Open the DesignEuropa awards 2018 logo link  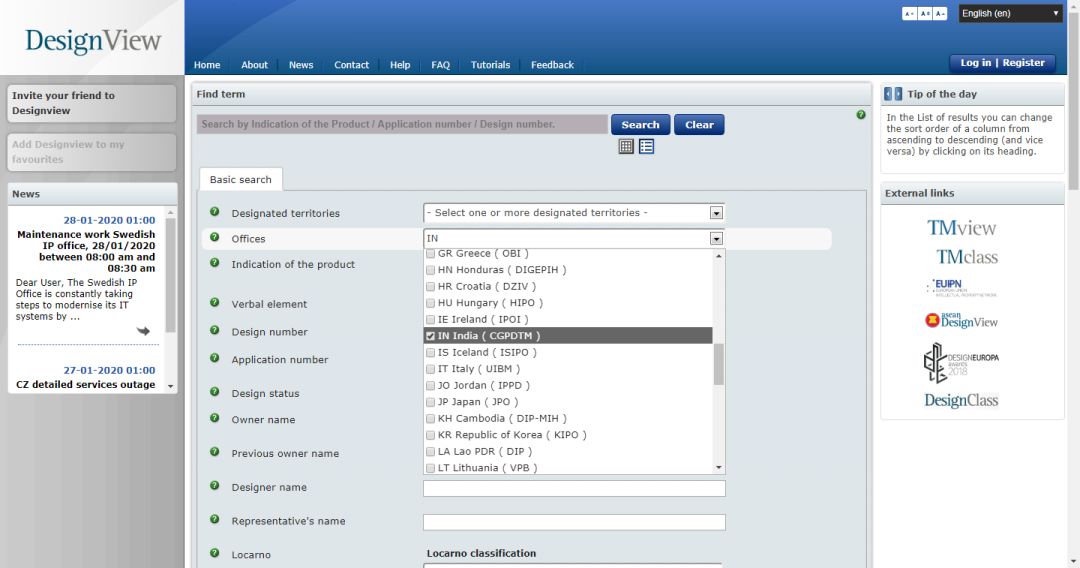coord(961,363)
